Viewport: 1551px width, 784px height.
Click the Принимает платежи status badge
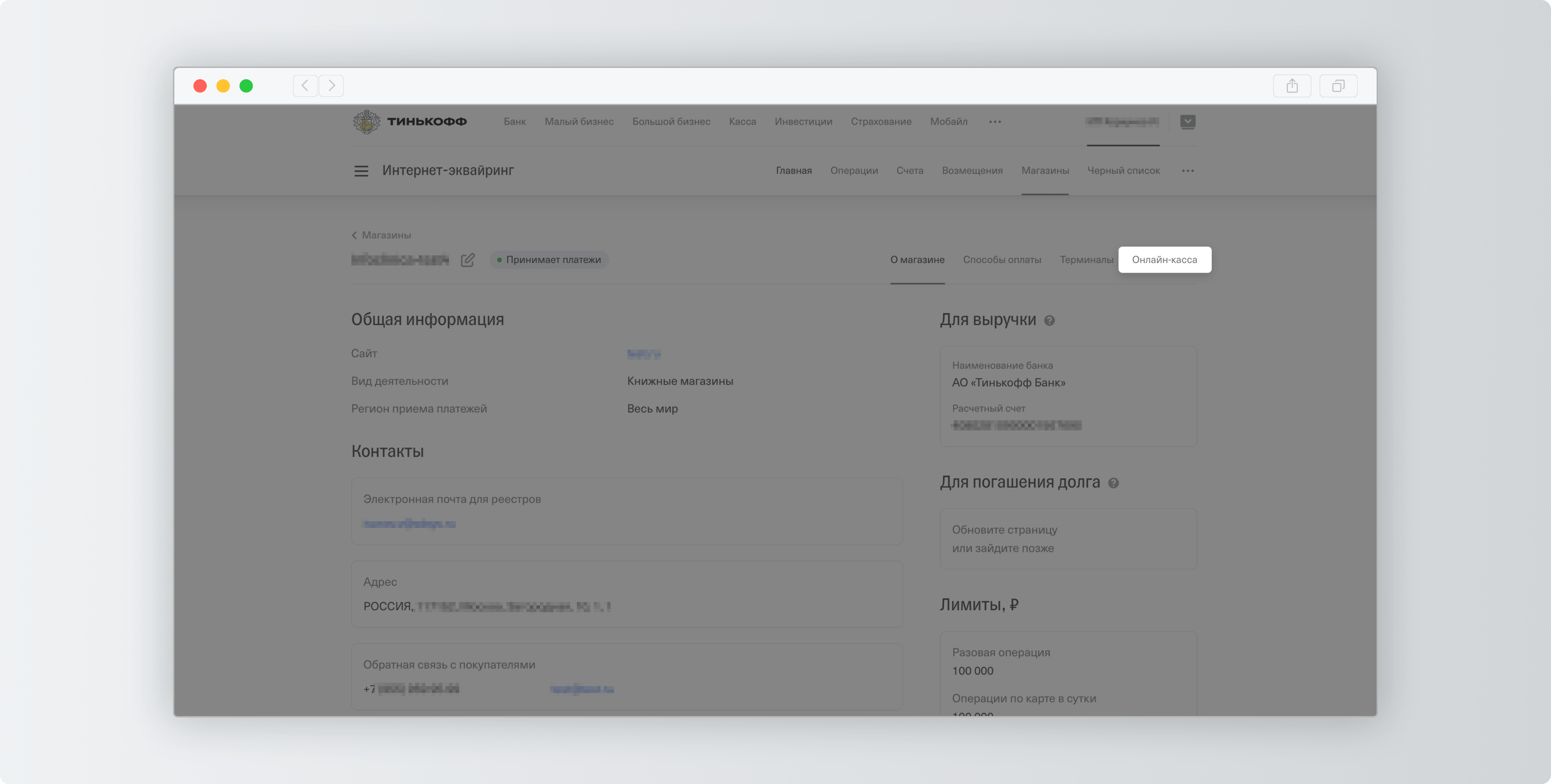point(548,259)
